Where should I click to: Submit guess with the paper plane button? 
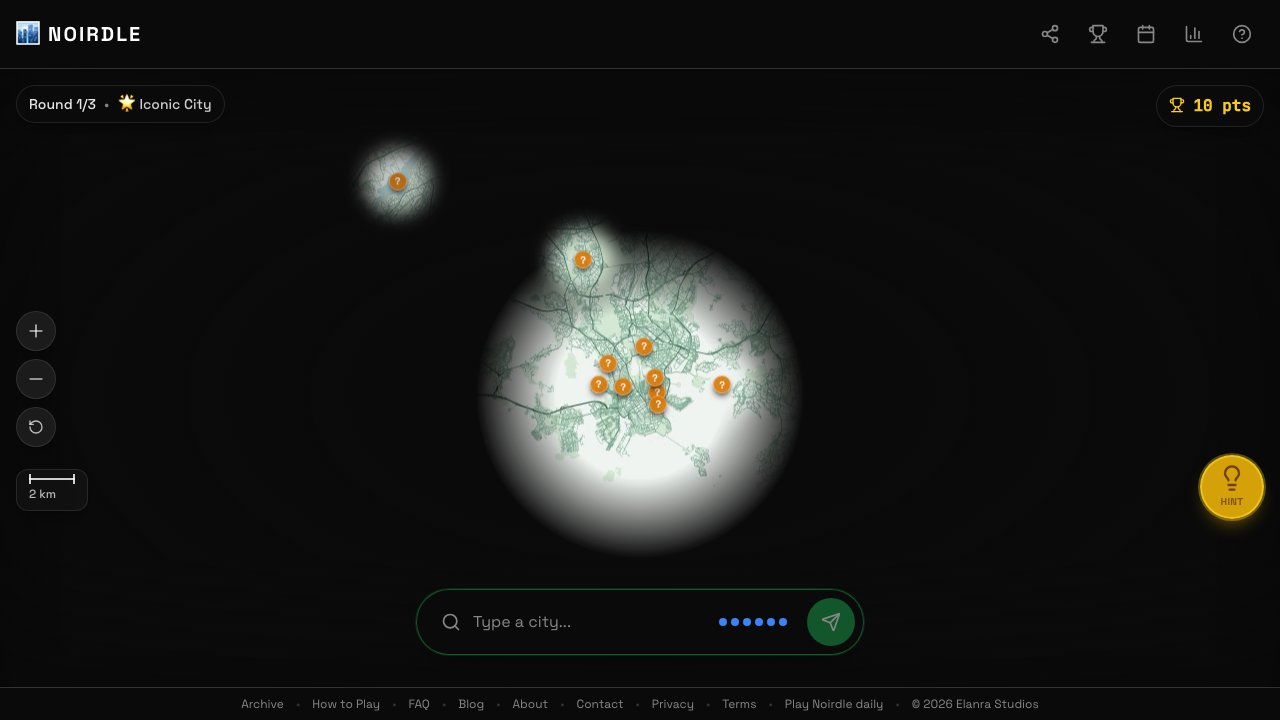(x=831, y=622)
